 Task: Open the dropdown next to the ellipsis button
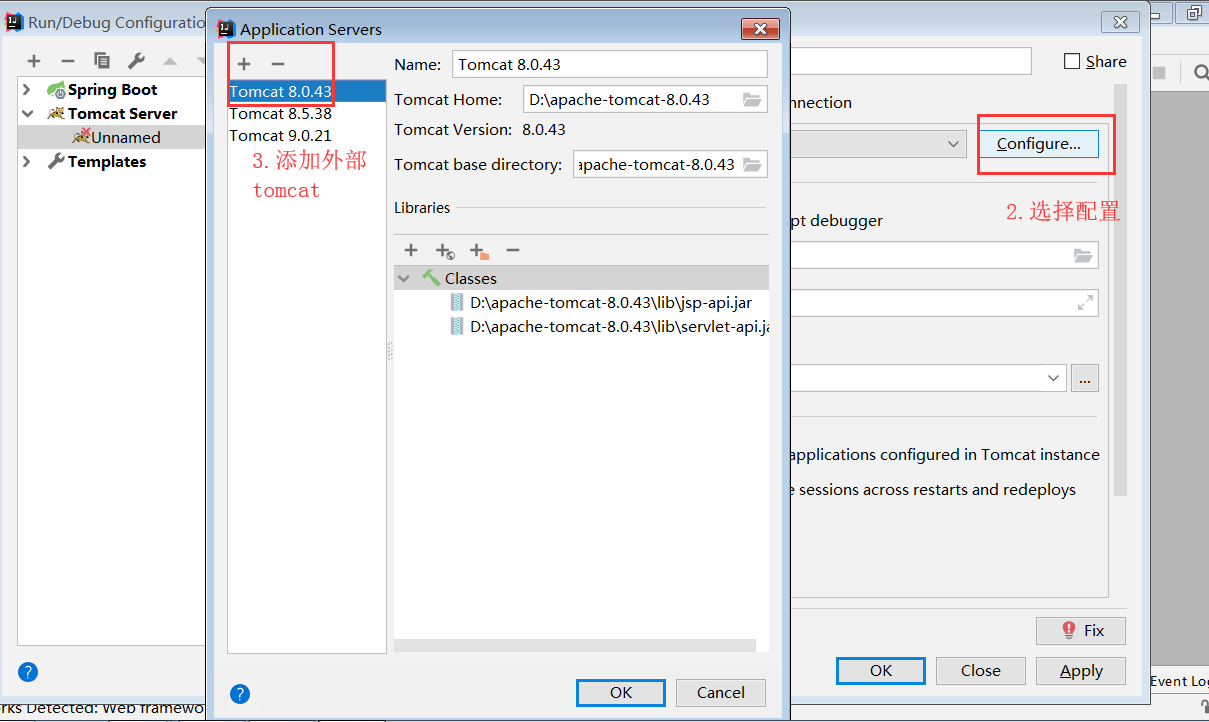pyautogui.click(x=1053, y=378)
